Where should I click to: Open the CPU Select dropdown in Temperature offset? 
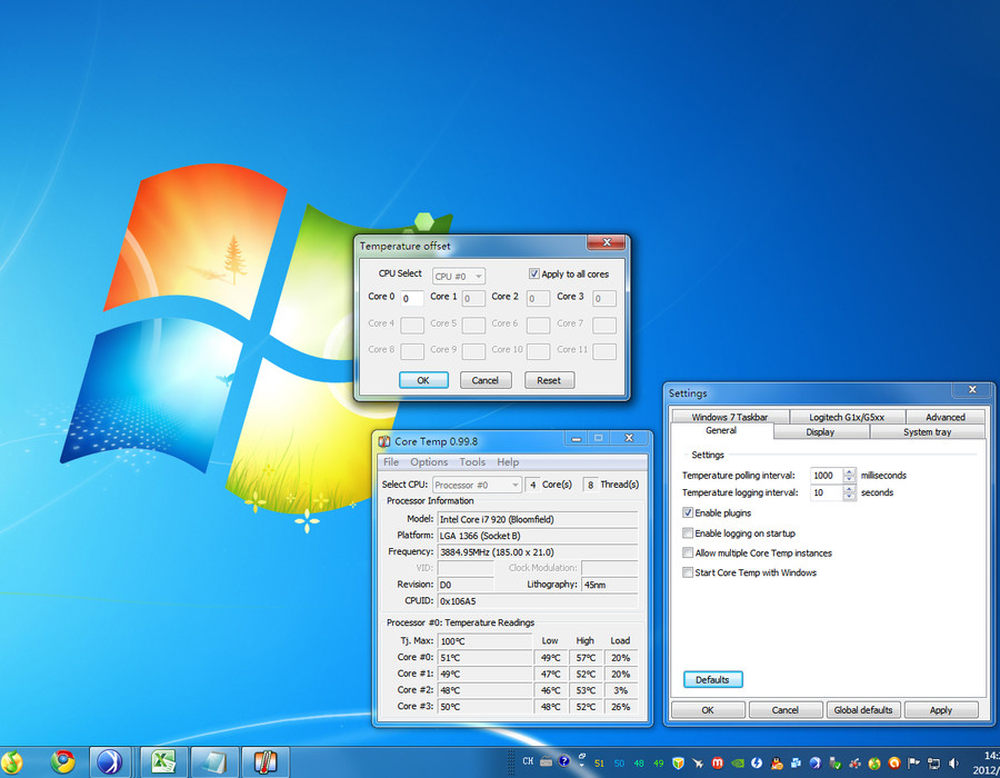(x=459, y=275)
